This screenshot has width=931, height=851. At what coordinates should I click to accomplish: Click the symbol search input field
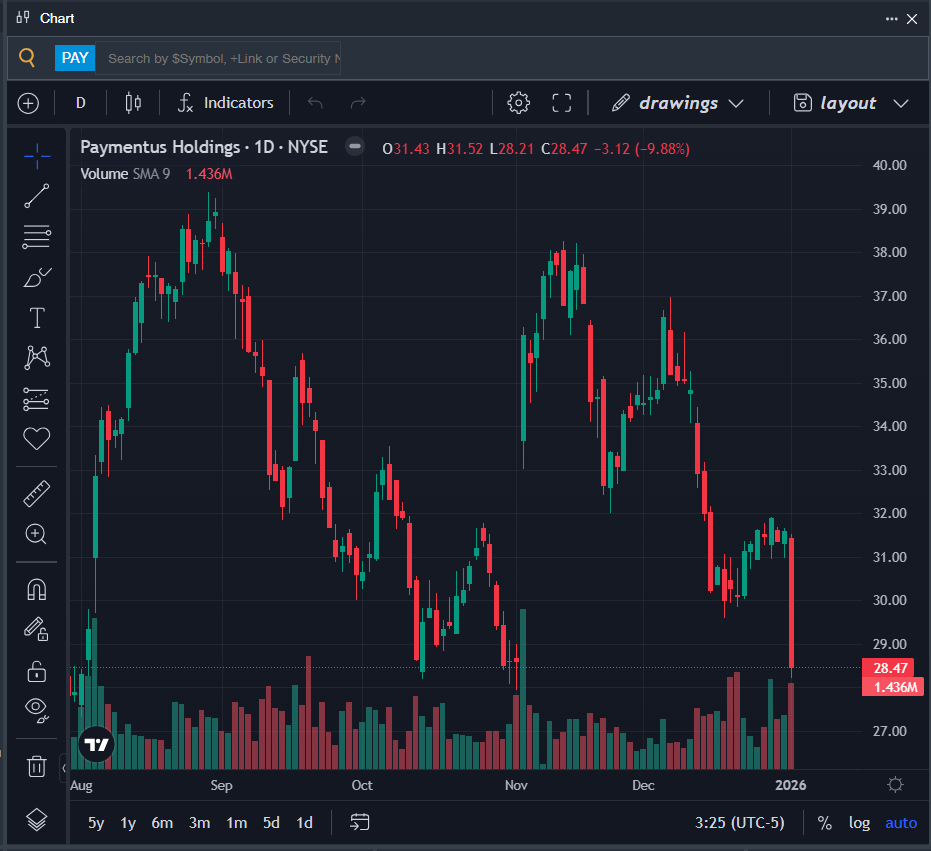coord(220,59)
